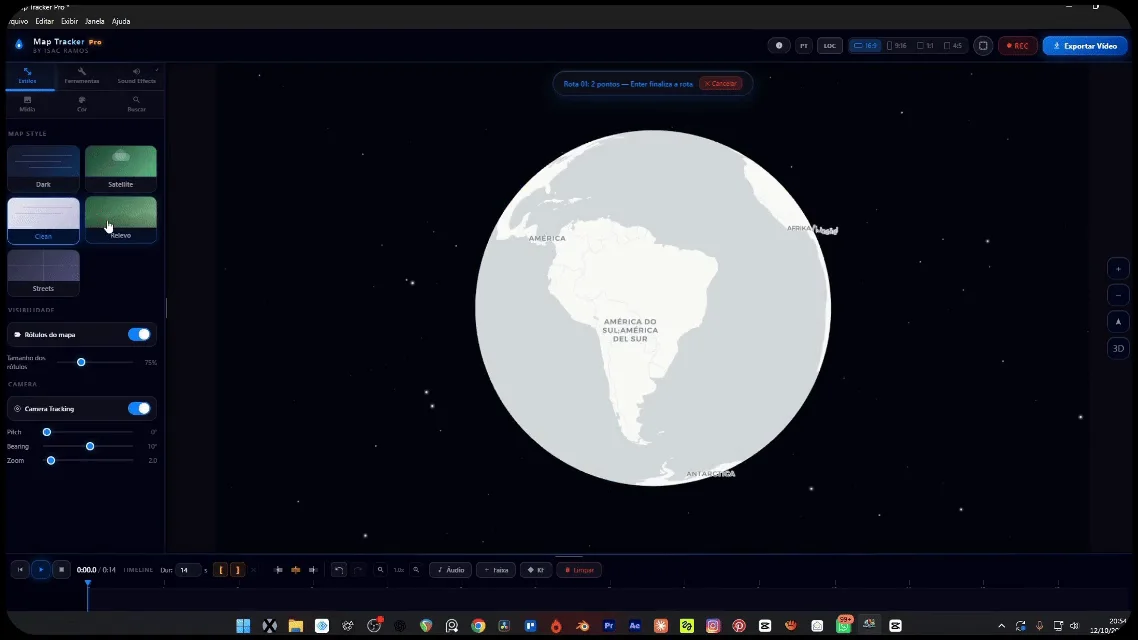Open Premiere Pro from taskbar
This screenshot has width=1138, height=640.
pos(609,625)
